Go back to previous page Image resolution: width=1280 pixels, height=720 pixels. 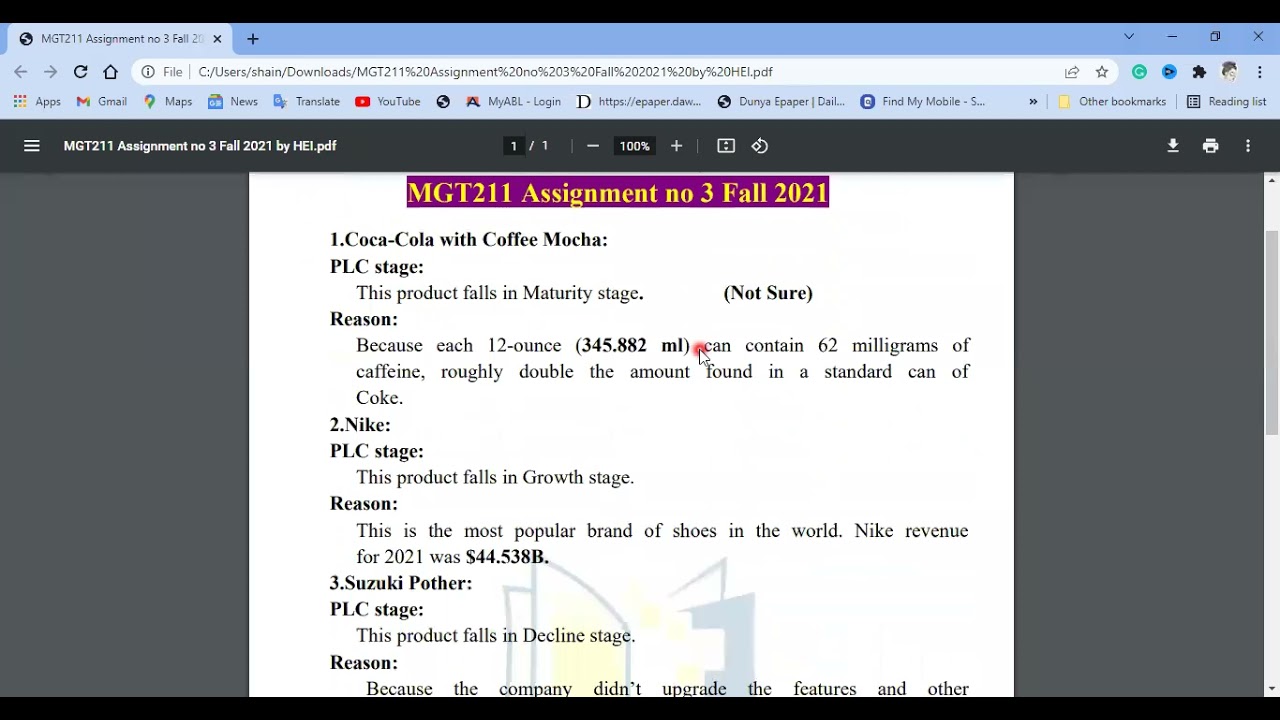pyautogui.click(x=21, y=72)
